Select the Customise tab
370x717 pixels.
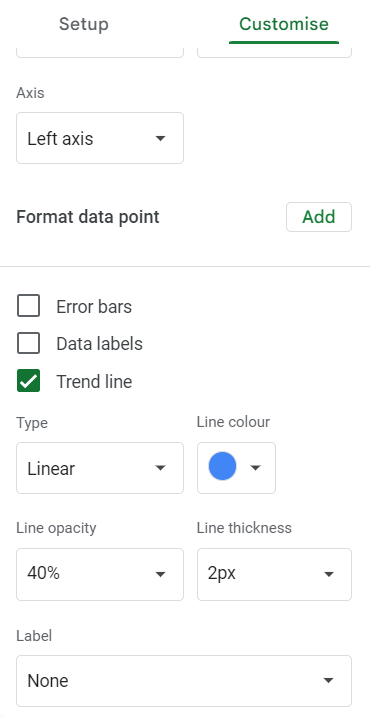click(284, 24)
